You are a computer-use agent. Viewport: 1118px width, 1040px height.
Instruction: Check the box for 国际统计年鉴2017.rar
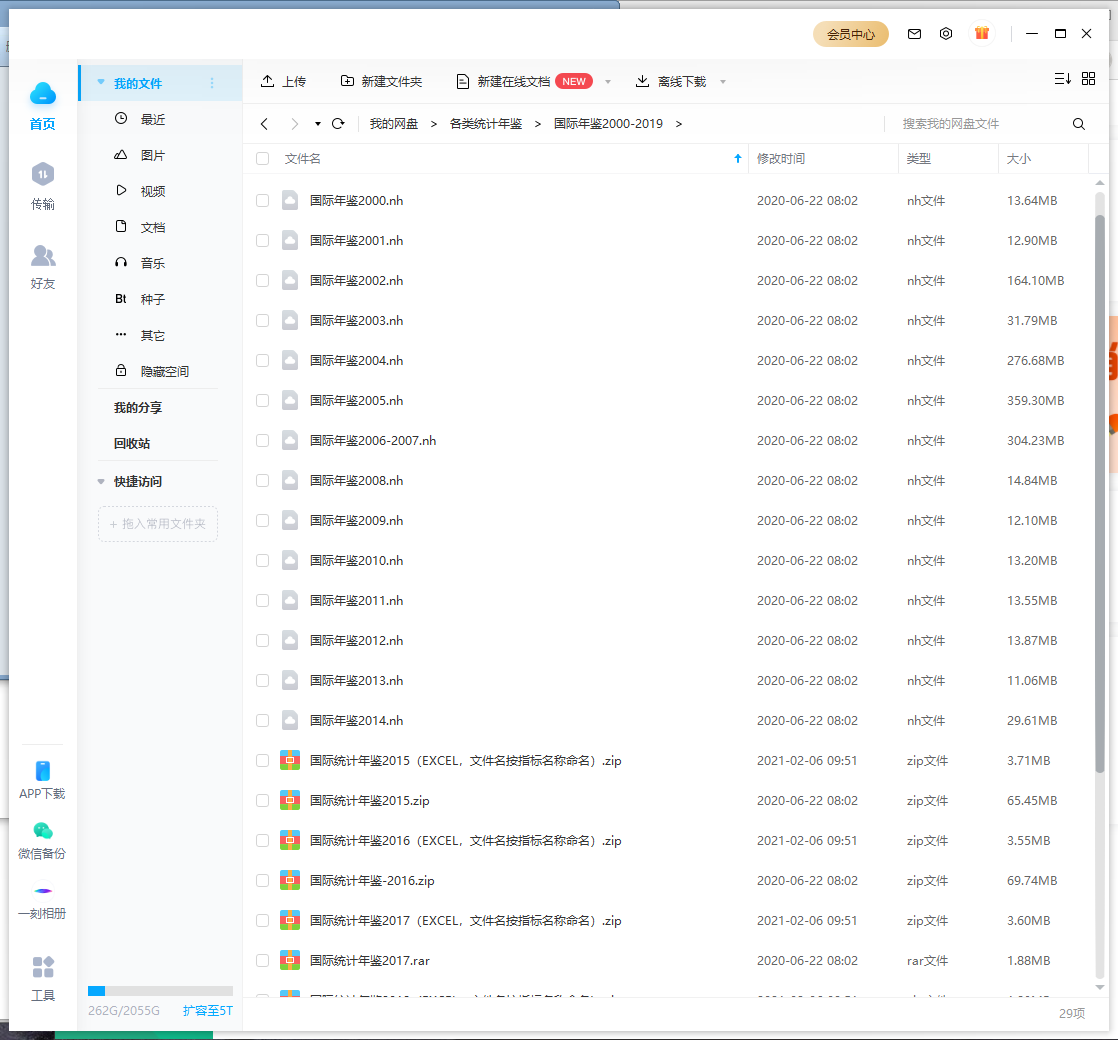(x=262, y=960)
